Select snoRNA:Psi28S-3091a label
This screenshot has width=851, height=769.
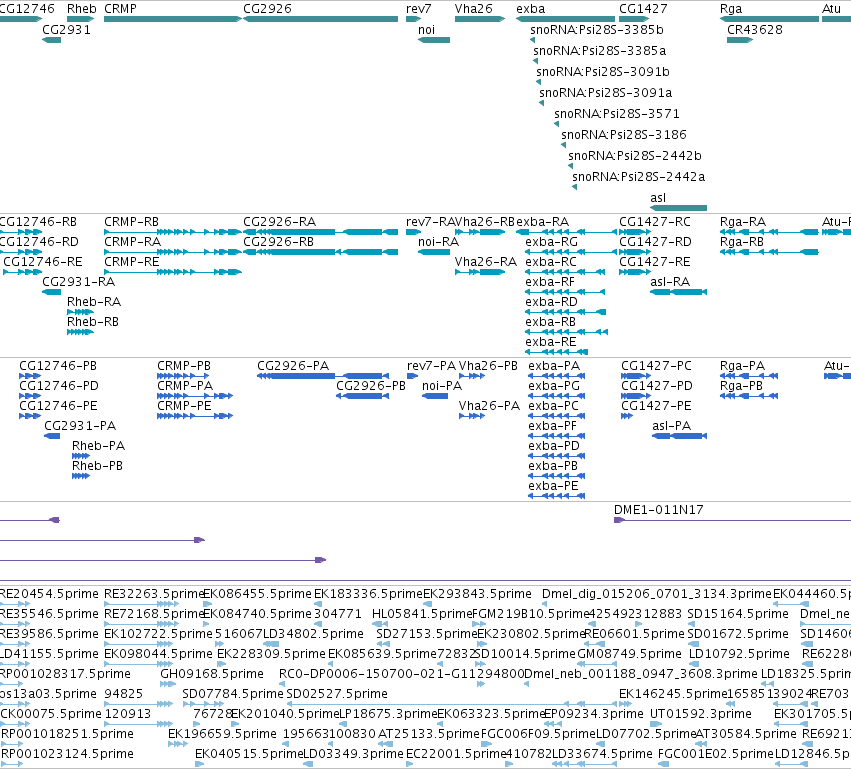[x=605, y=93]
